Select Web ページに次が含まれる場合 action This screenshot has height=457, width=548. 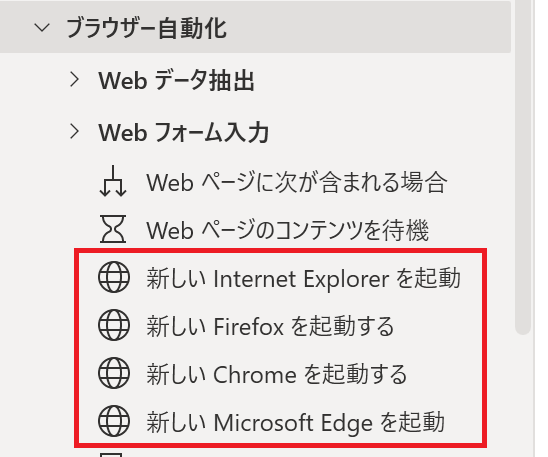(297, 182)
